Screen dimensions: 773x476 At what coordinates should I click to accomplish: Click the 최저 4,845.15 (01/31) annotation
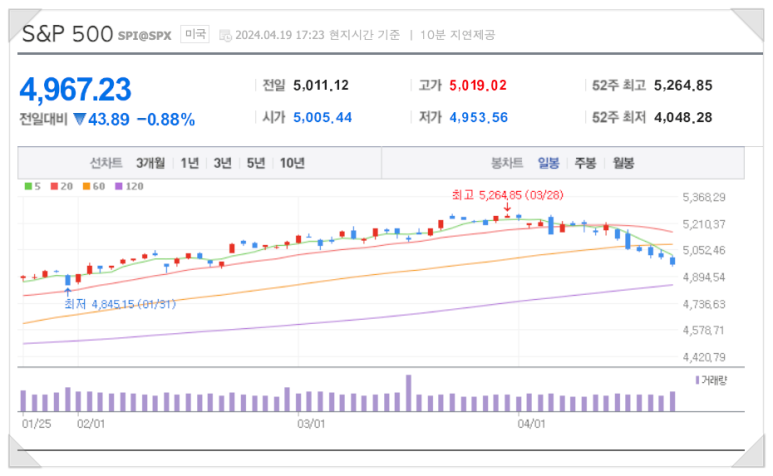pos(120,305)
